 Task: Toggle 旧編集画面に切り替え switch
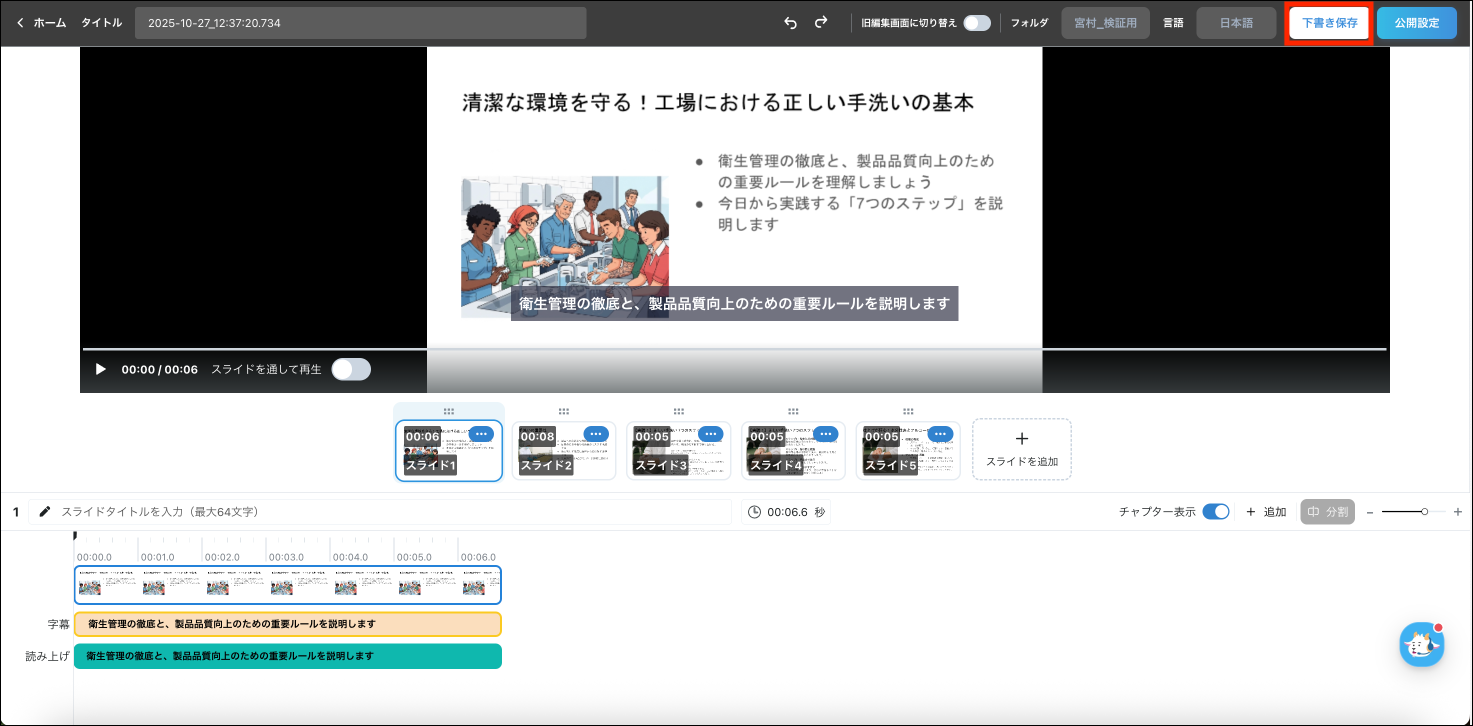(977, 23)
